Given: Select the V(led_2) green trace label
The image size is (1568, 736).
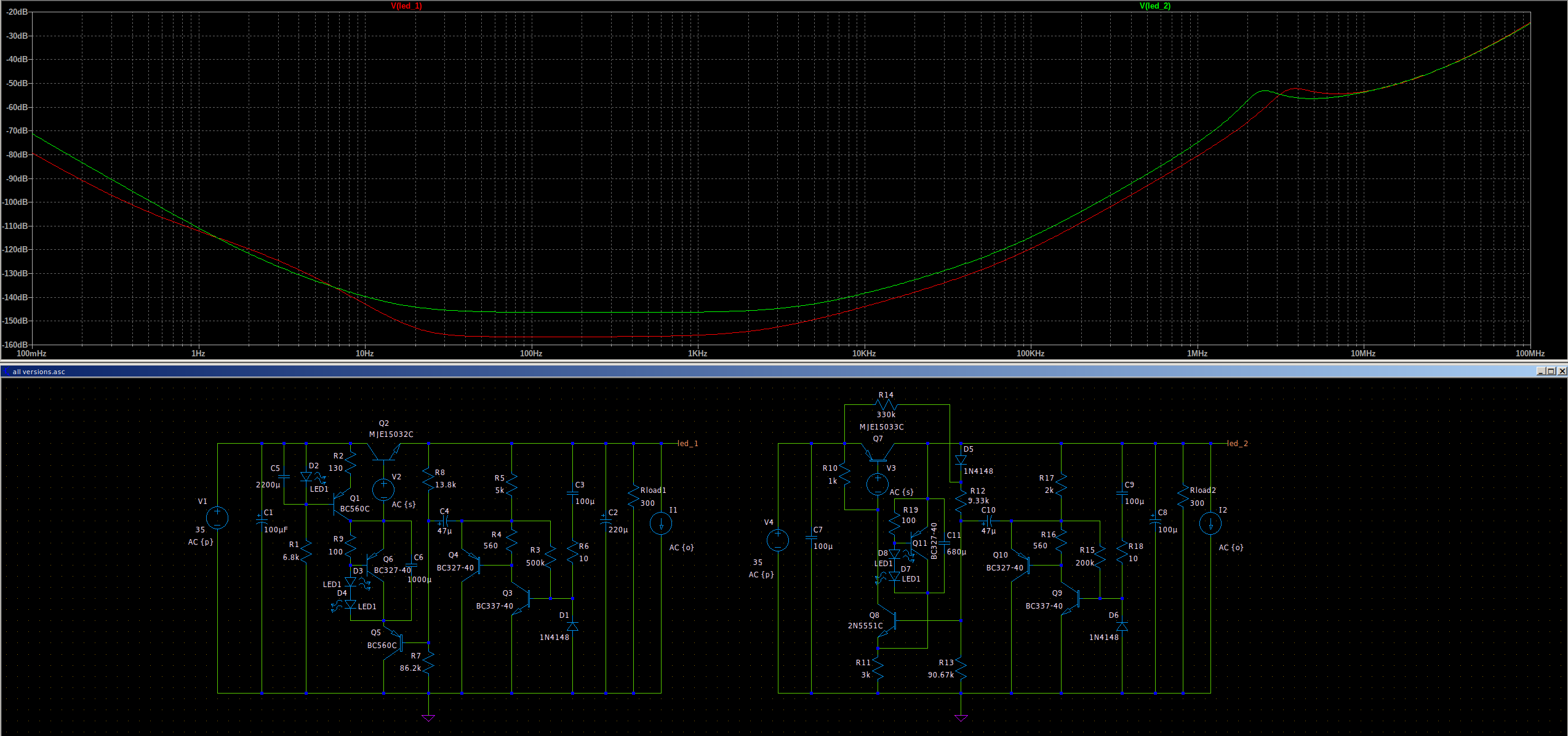Looking at the screenshot, I should [x=1155, y=6].
